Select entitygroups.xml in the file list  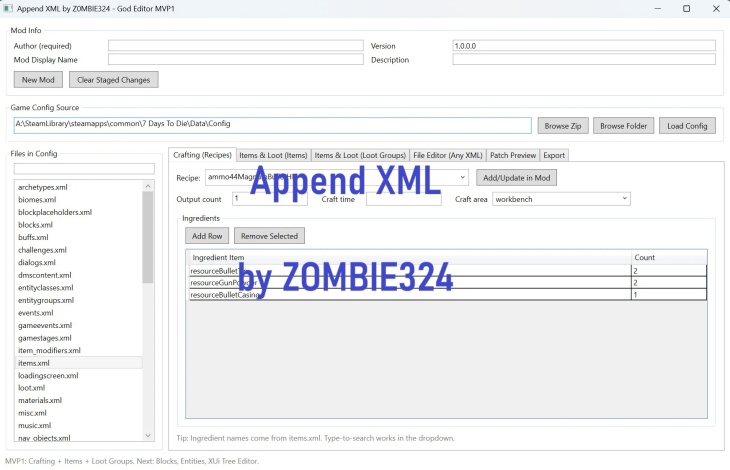click(x=78, y=300)
